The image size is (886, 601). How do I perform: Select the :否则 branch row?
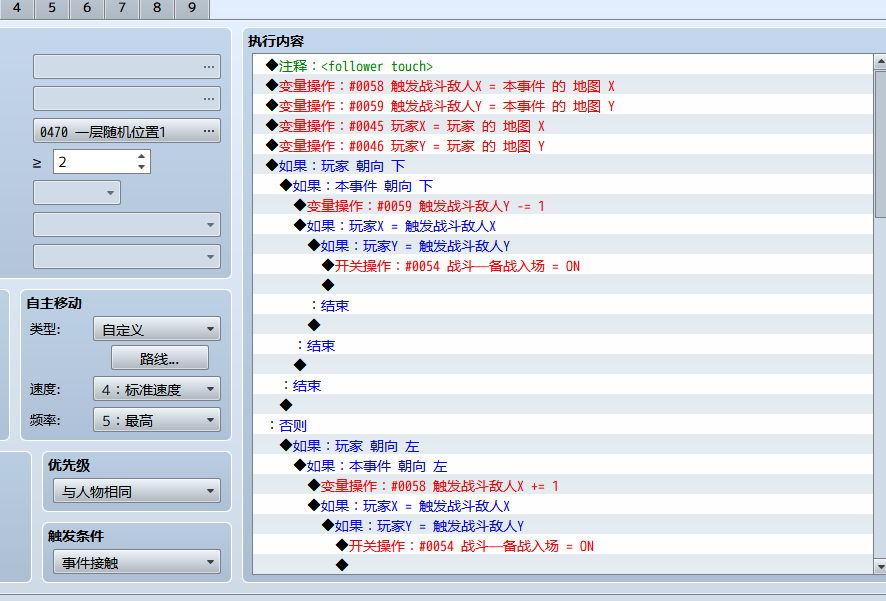pyautogui.click(x=563, y=425)
